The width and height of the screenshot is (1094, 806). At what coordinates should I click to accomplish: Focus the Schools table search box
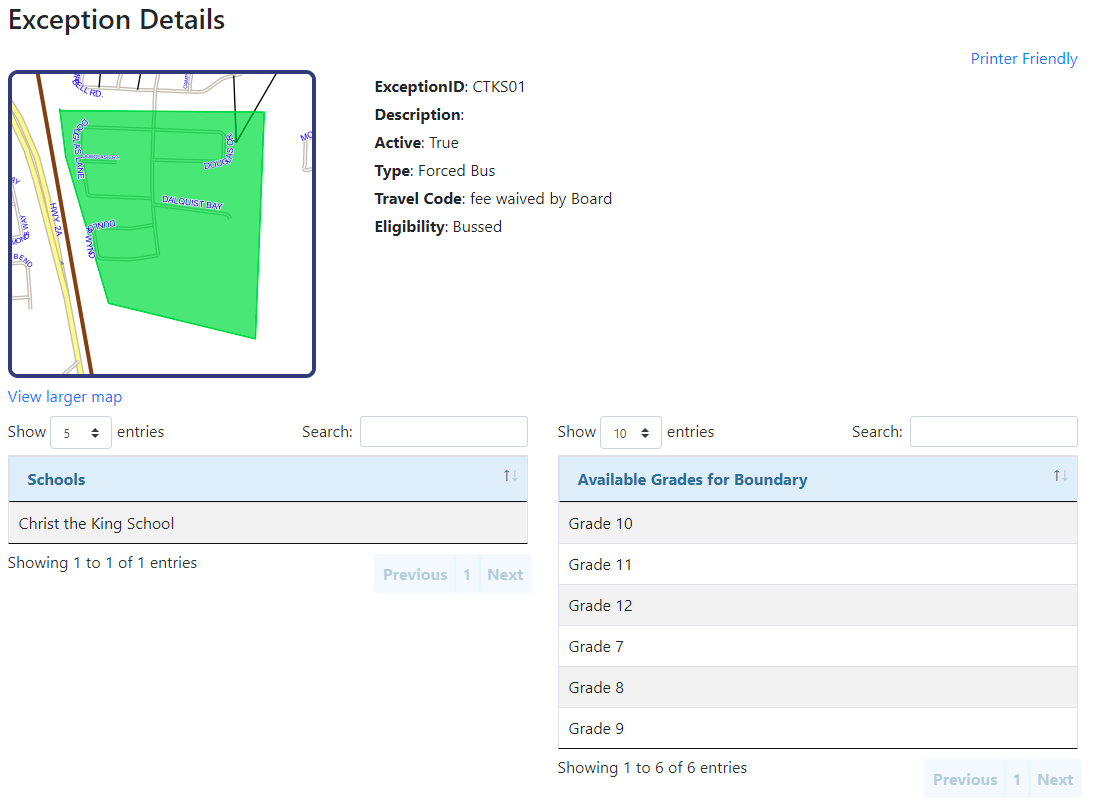coord(443,432)
